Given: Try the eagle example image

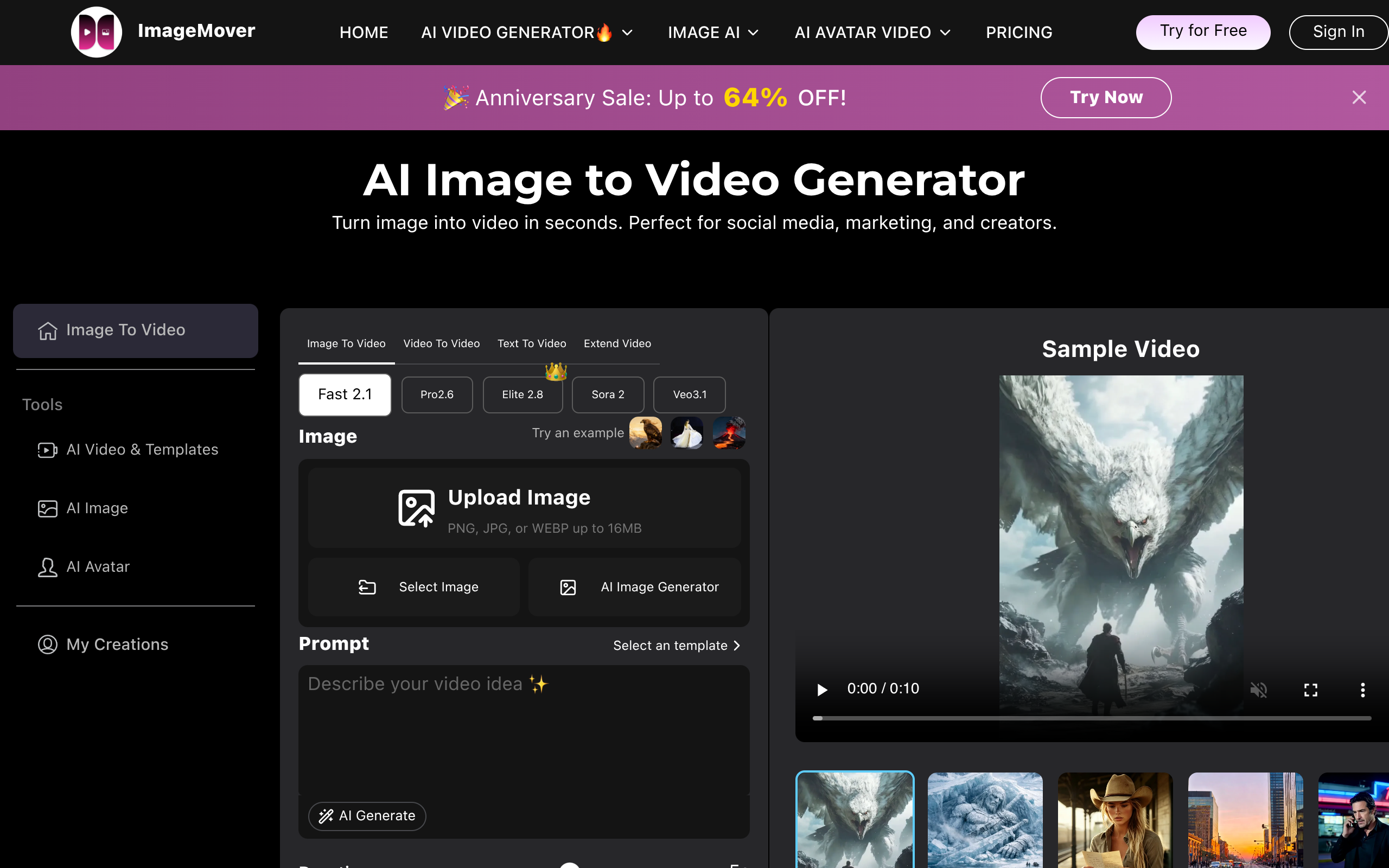Looking at the screenshot, I should pos(645,433).
